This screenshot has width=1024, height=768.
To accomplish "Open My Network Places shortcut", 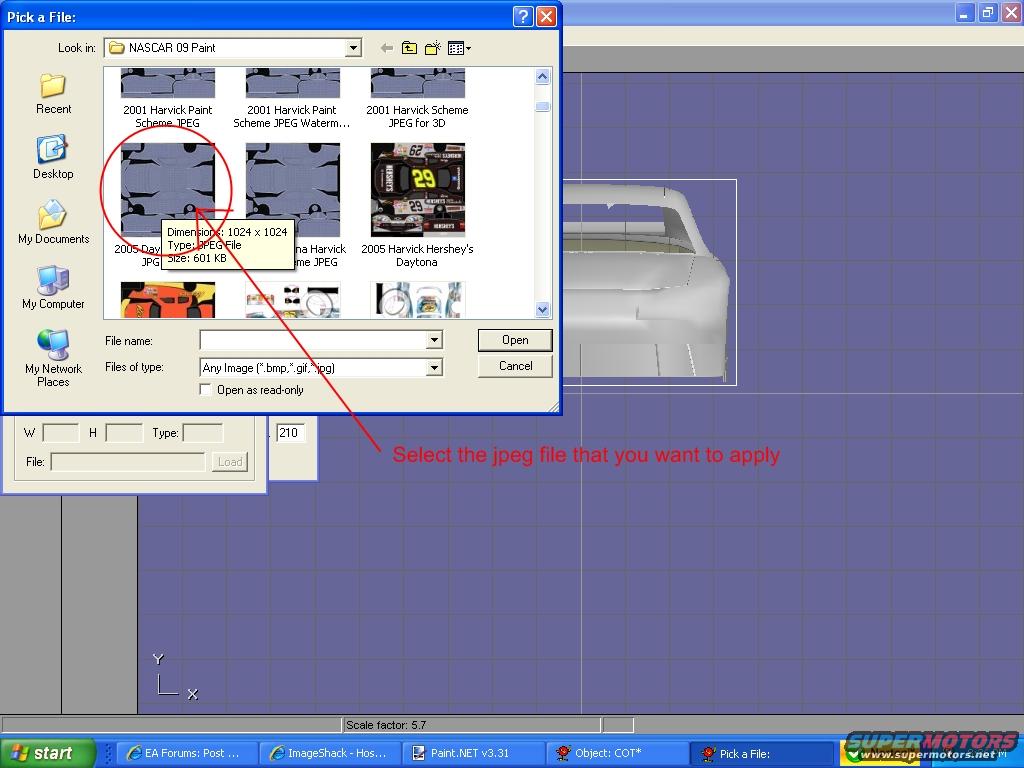I will coord(53,346).
